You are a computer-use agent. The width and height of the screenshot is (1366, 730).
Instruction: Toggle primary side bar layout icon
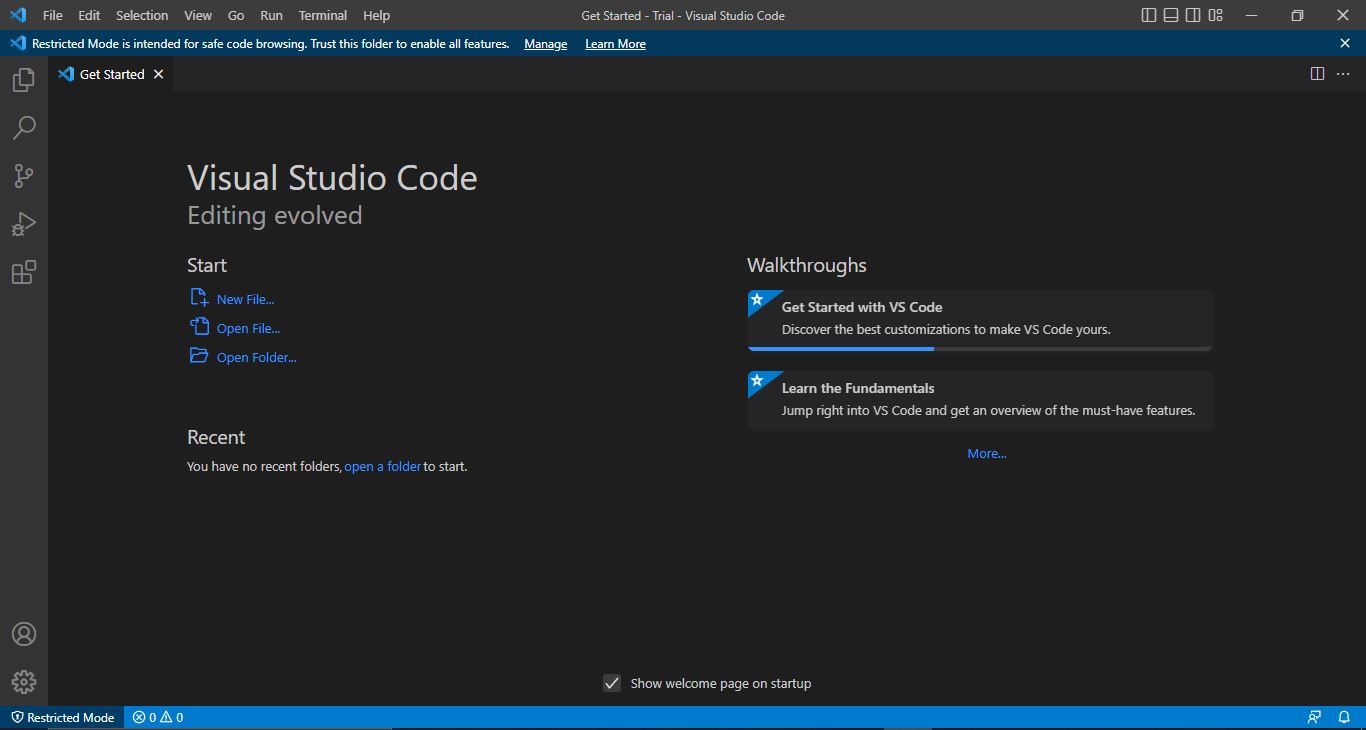(x=1149, y=15)
